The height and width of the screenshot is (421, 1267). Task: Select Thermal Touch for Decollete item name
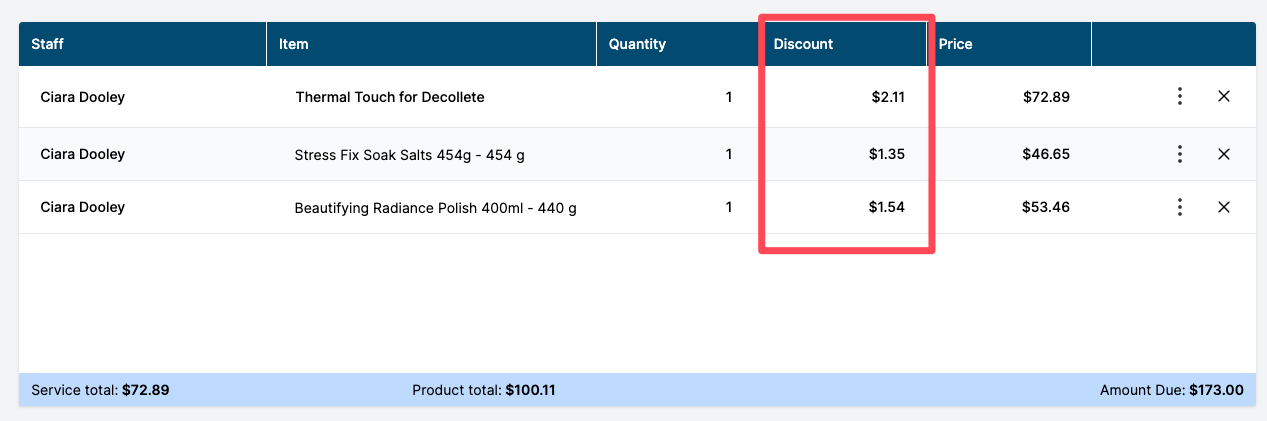coord(390,97)
